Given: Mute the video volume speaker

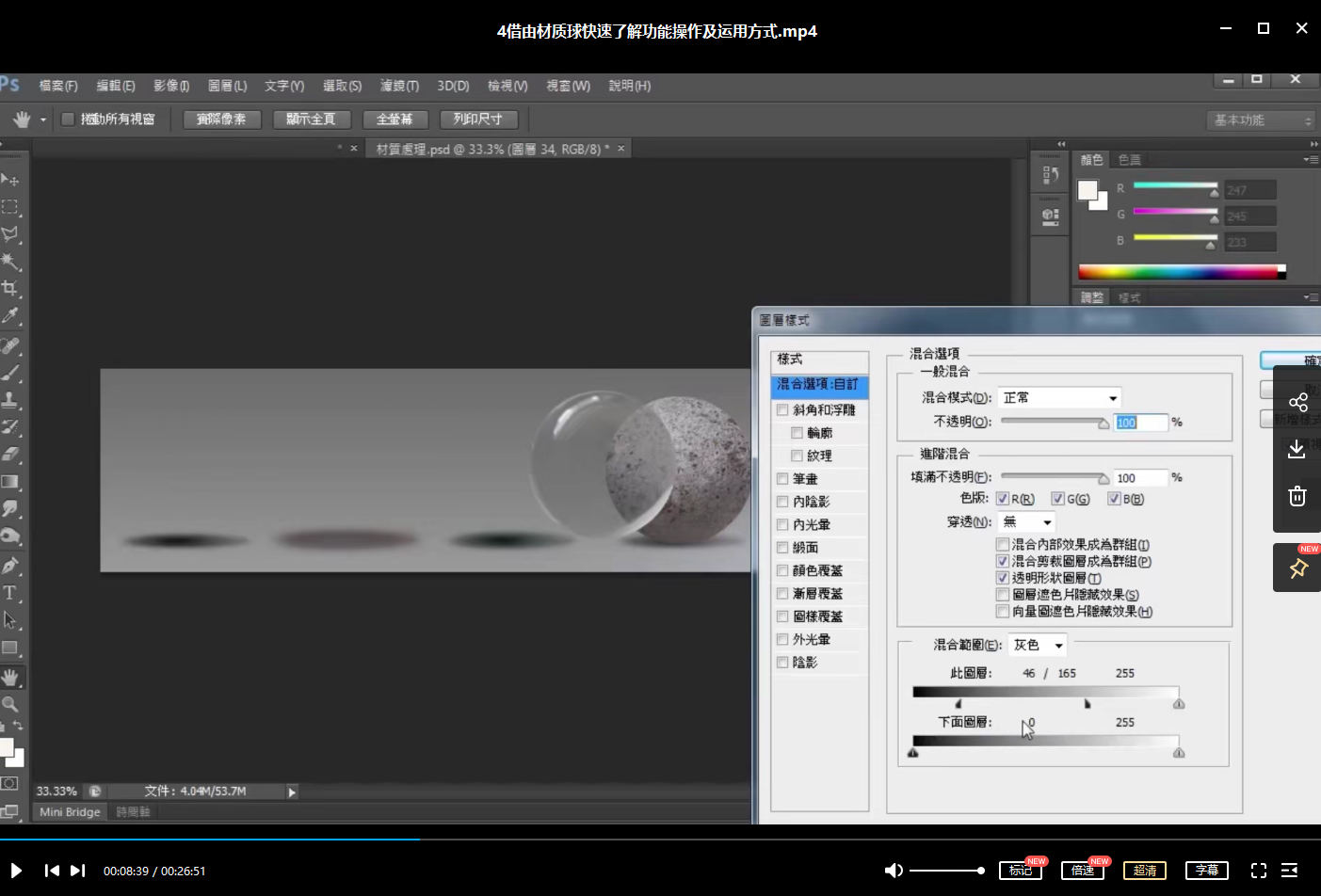Looking at the screenshot, I should [x=894, y=871].
